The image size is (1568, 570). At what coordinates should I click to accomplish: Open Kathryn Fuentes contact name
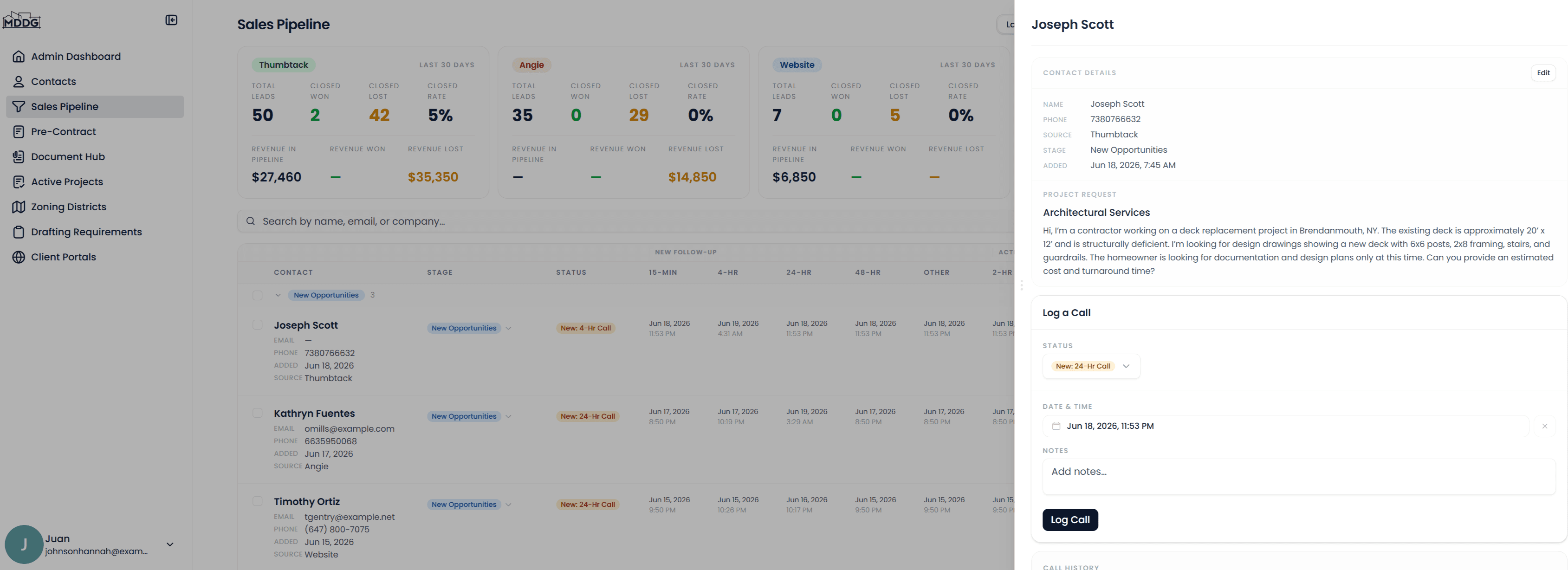(314, 414)
